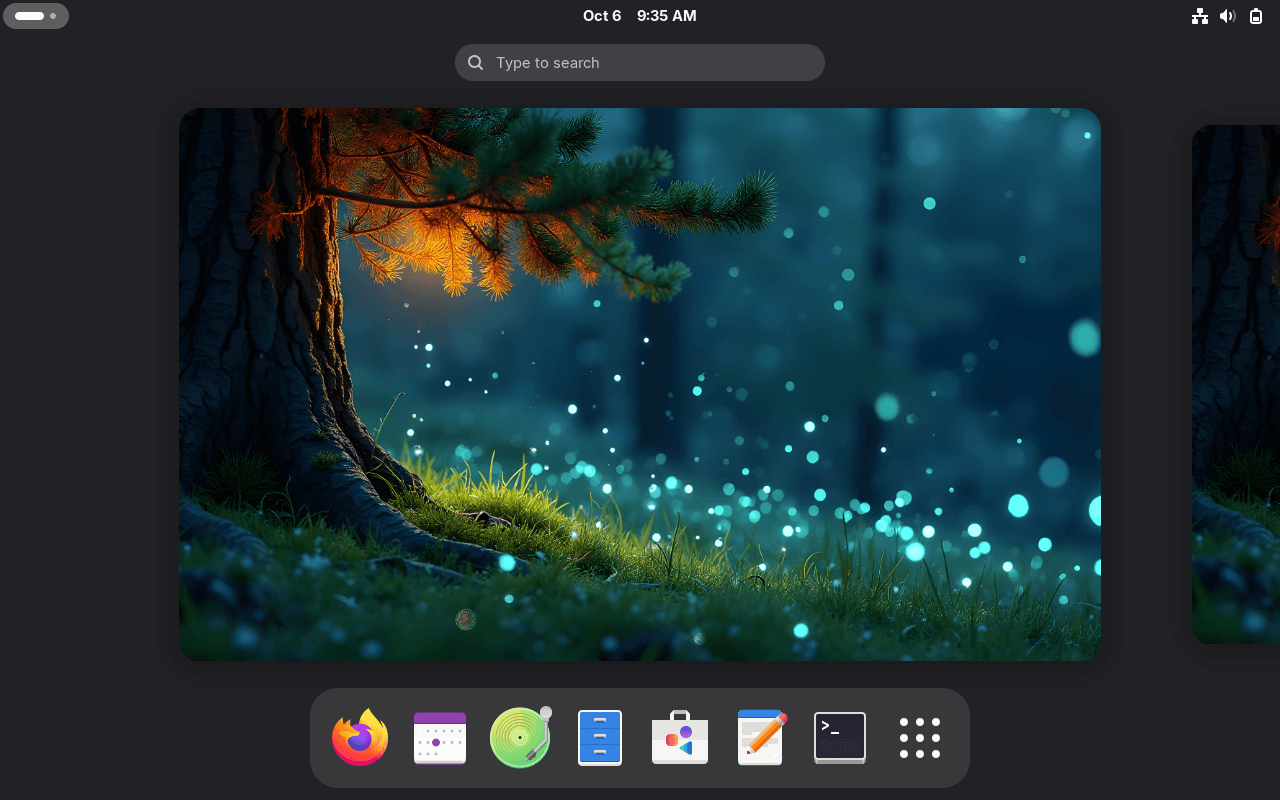
Task: Open the clock menu showing 9:35 AM
Action: click(x=666, y=16)
